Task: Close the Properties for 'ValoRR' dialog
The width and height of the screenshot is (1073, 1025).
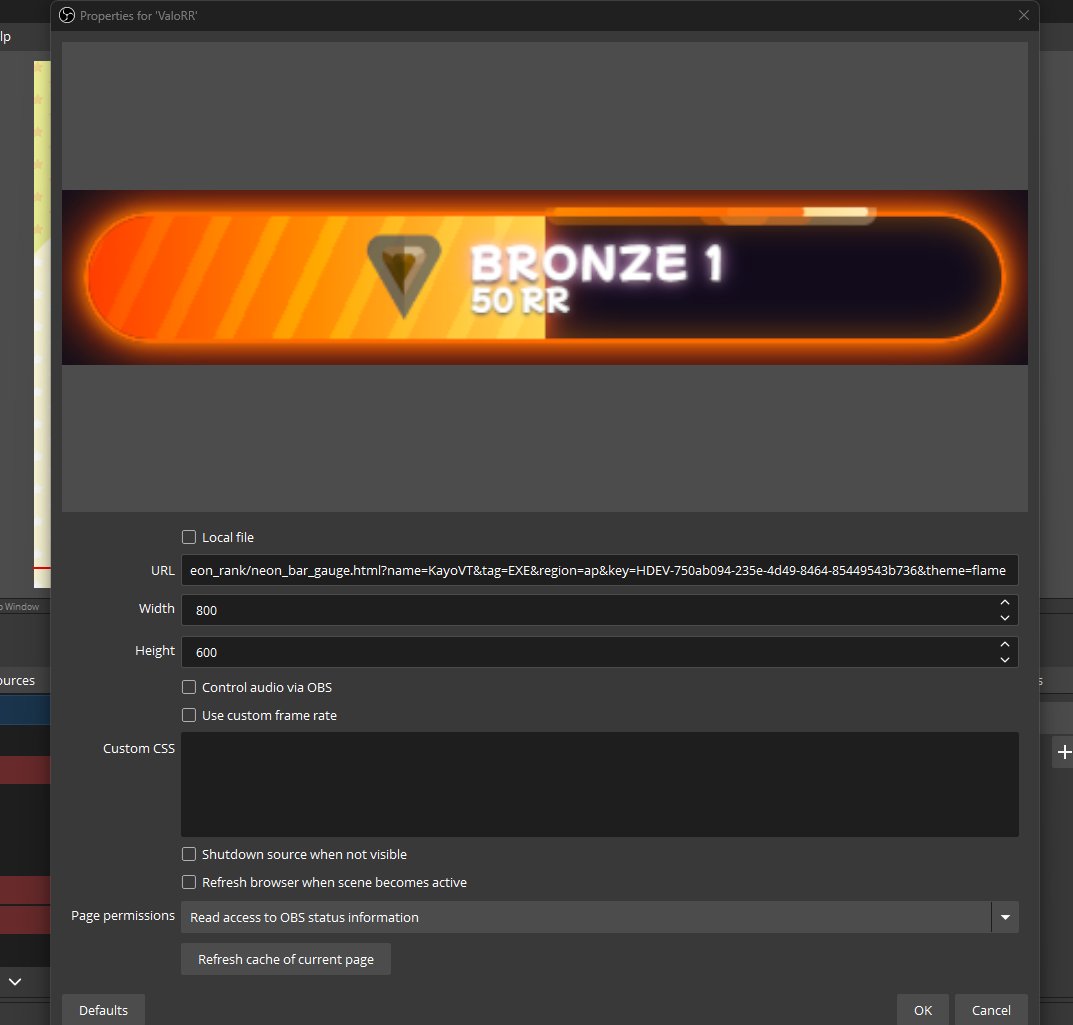Action: pyautogui.click(x=1023, y=15)
